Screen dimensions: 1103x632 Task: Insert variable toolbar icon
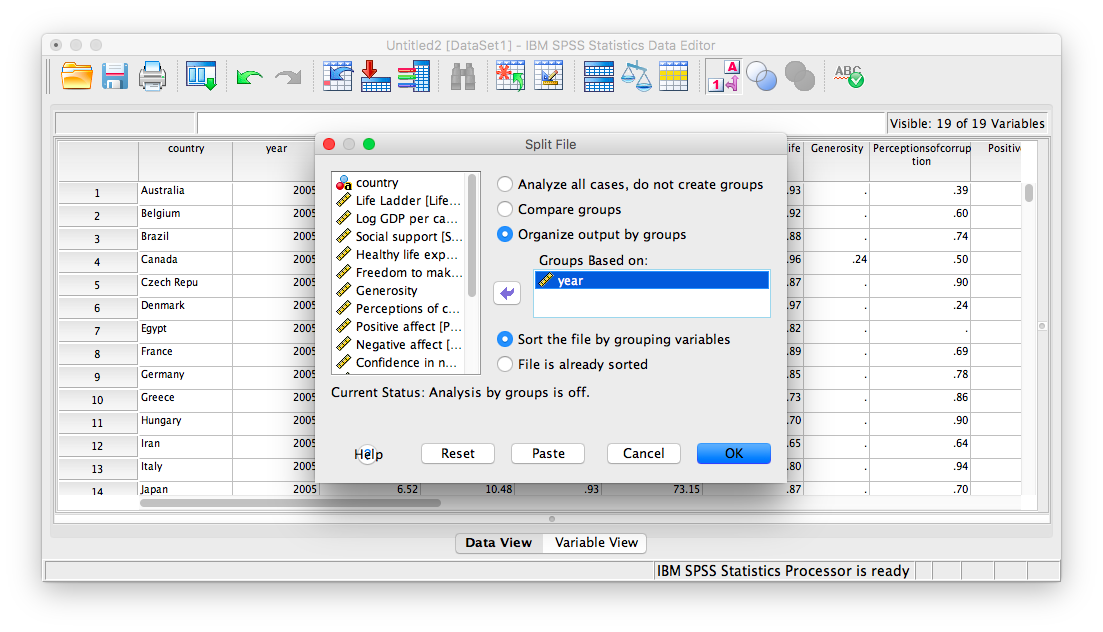click(x=548, y=76)
